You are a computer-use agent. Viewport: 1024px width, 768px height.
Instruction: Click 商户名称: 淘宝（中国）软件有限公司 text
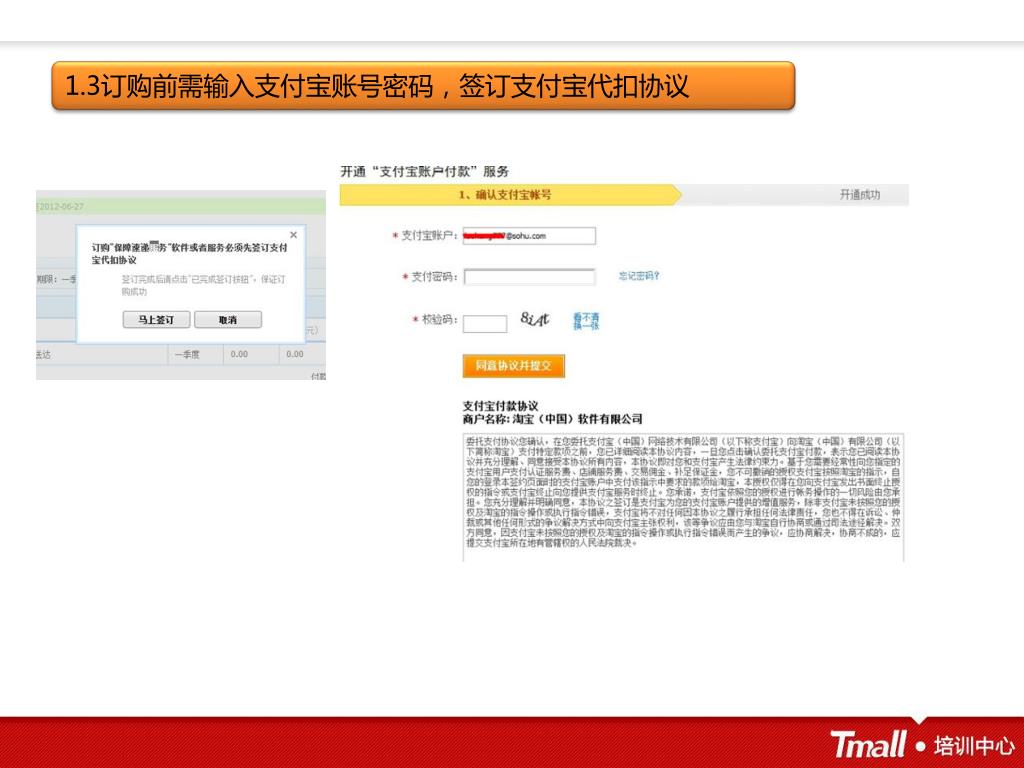[552, 419]
